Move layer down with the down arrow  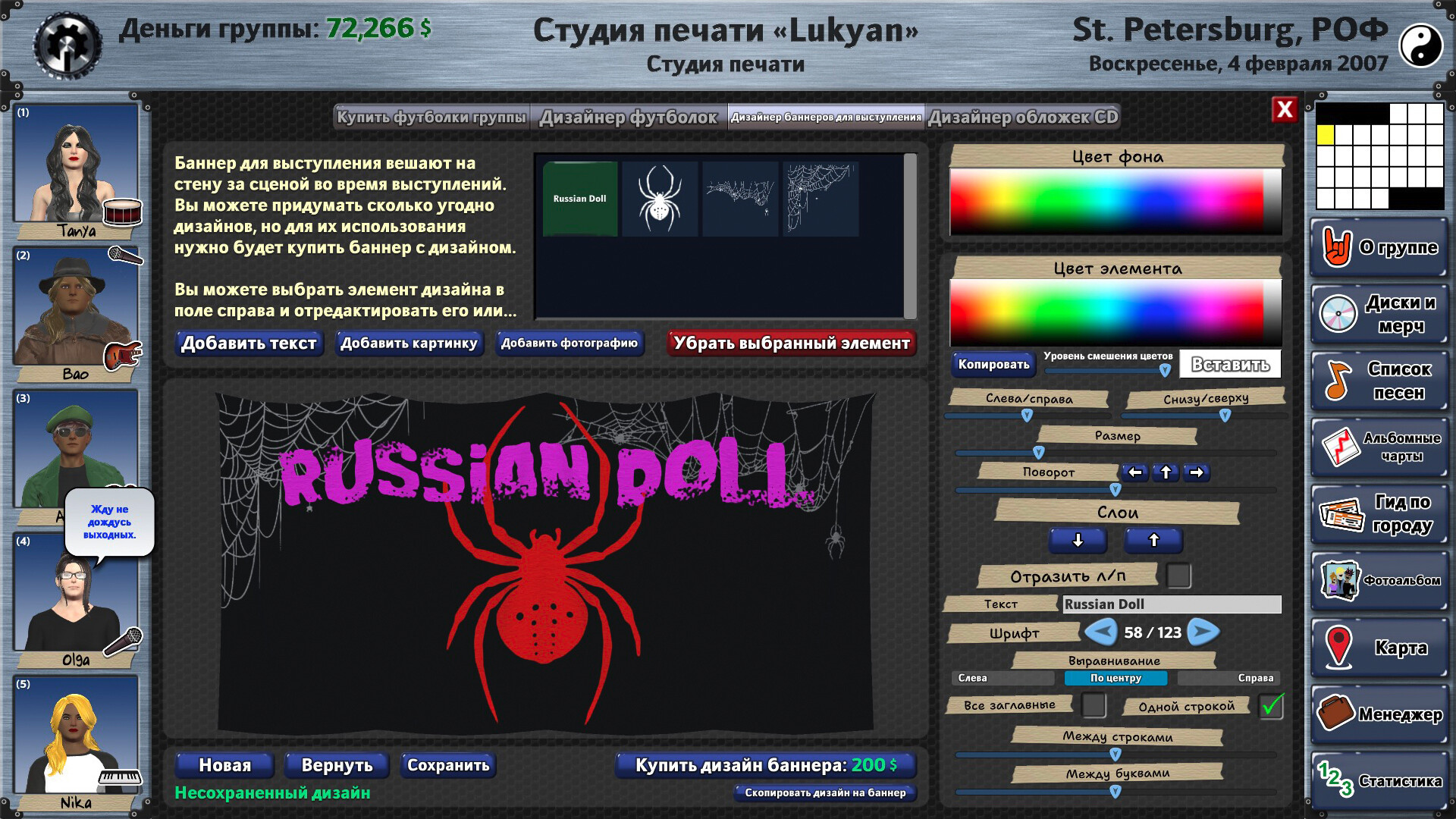coord(1077,541)
